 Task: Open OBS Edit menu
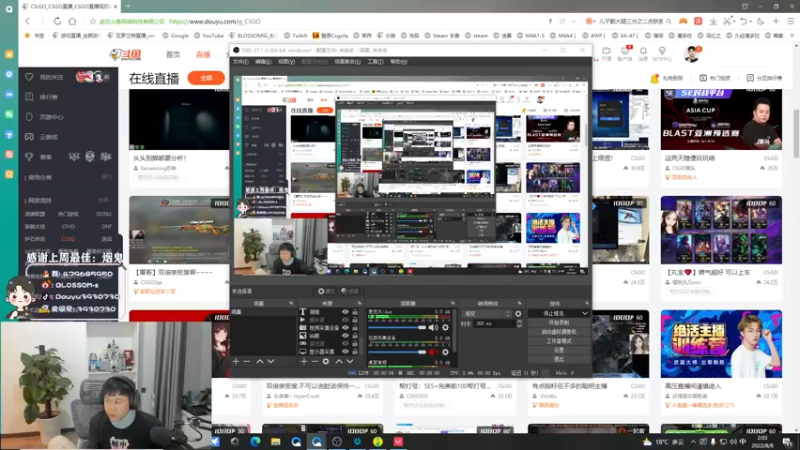[263, 62]
